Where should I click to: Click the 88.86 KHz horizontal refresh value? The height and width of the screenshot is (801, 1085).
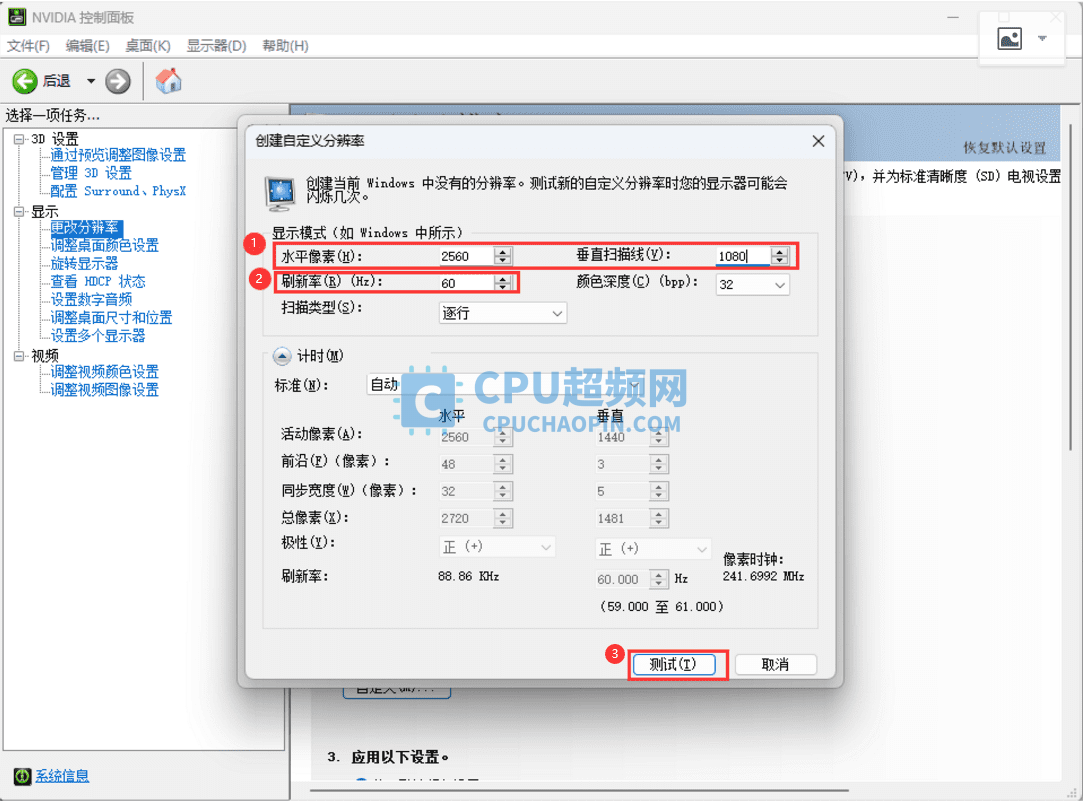point(468,576)
